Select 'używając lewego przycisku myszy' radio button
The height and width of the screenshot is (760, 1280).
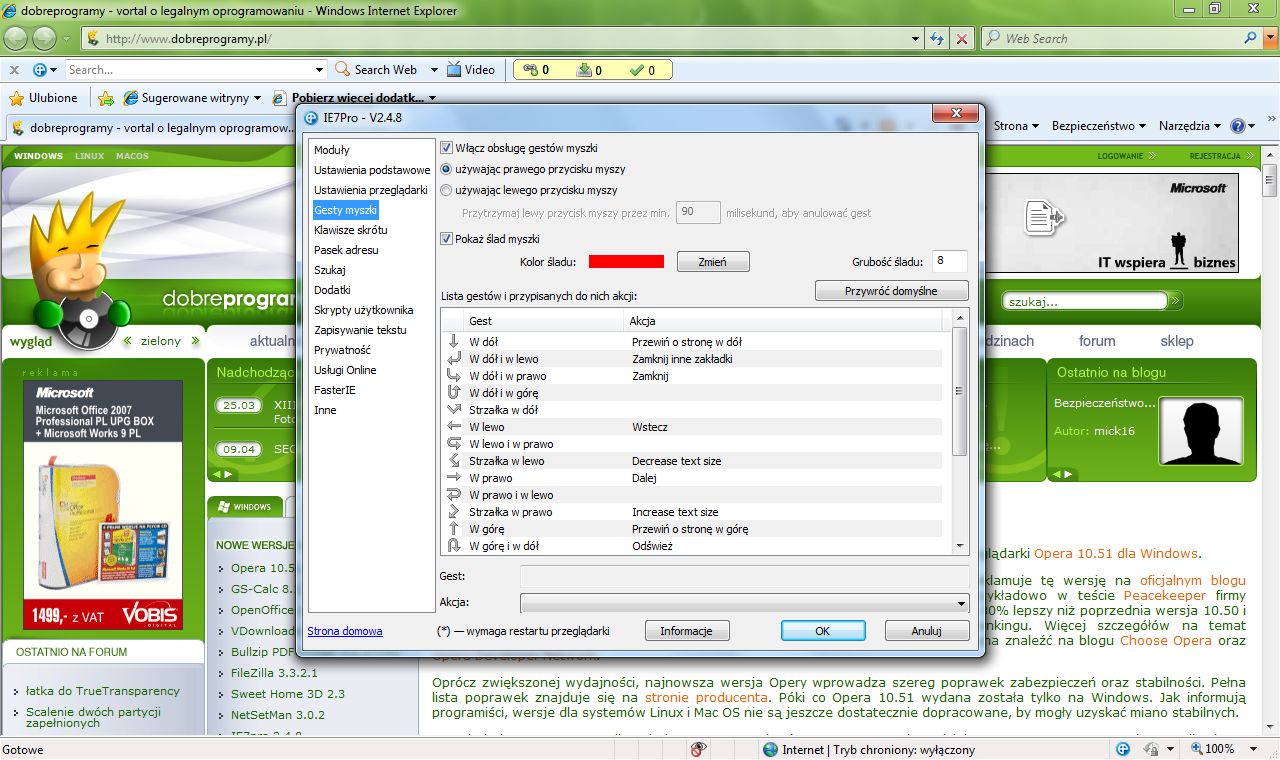pos(447,190)
